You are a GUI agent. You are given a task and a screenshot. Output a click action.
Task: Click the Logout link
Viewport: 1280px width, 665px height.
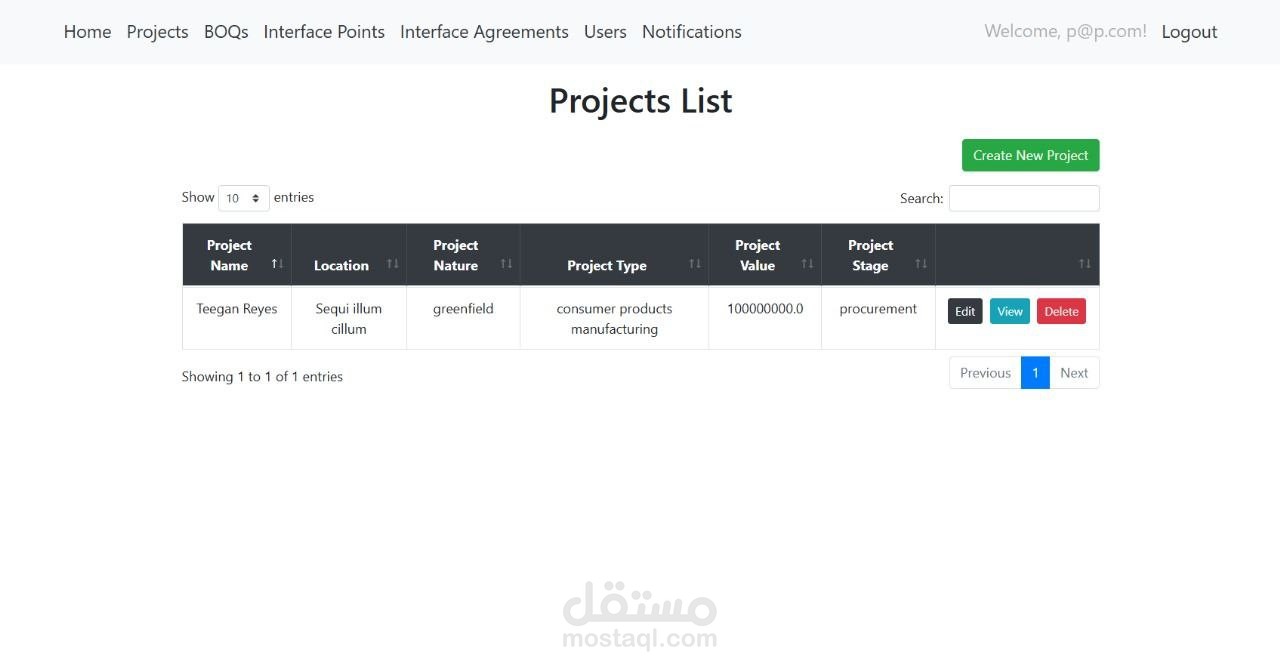tap(1189, 32)
